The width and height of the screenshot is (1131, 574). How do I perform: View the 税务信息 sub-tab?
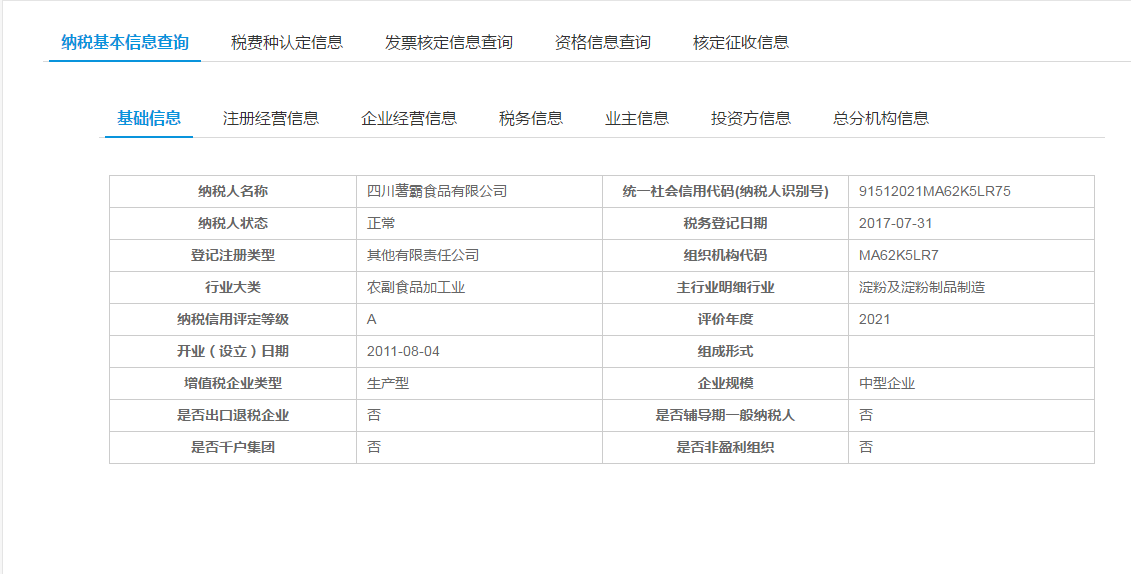pyautogui.click(x=531, y=118)
